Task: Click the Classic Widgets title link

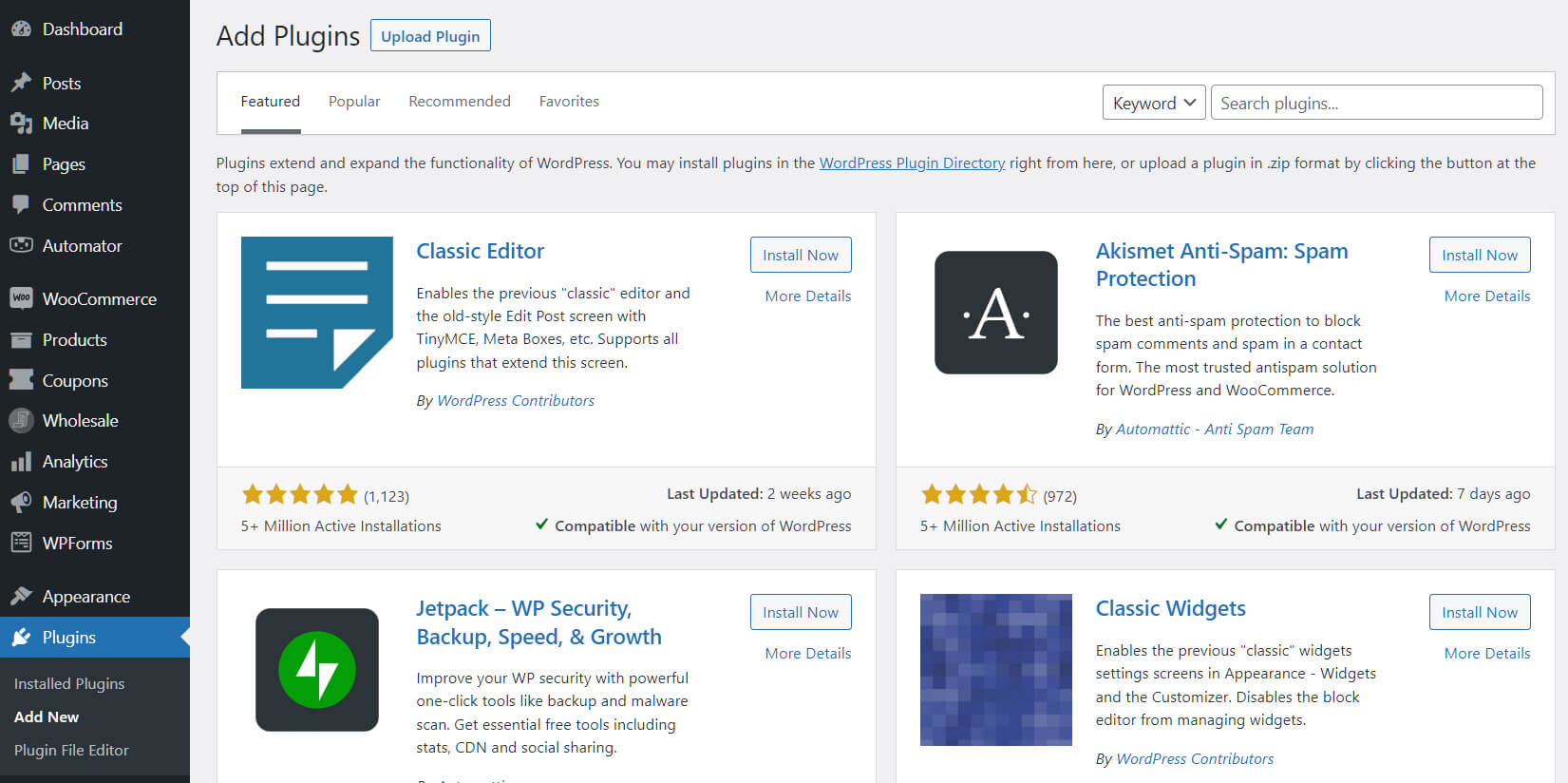Action: click(x=1171, y=608)
